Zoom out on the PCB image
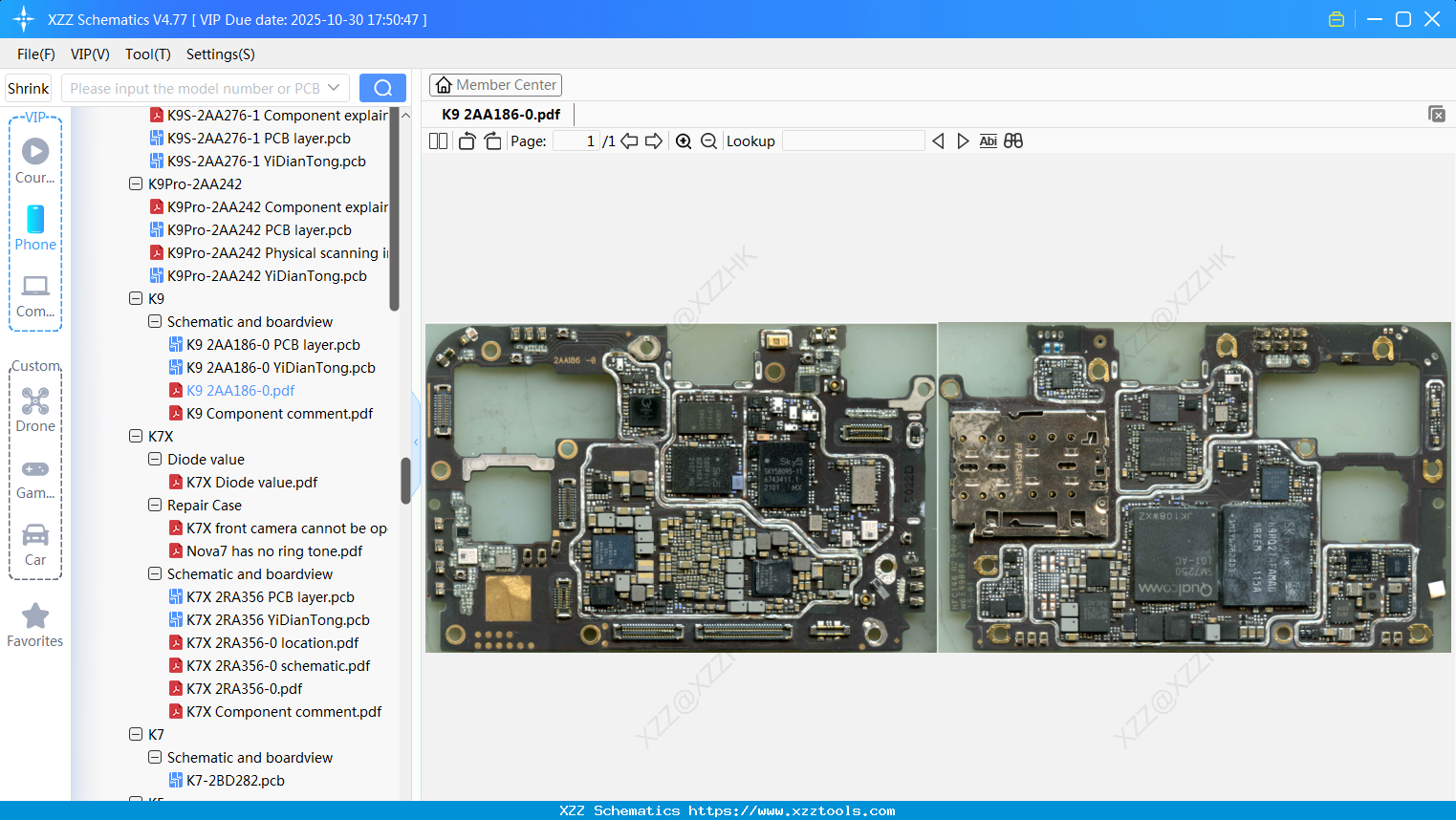The width and height of the screenshot is (1456, 820). 708,140
